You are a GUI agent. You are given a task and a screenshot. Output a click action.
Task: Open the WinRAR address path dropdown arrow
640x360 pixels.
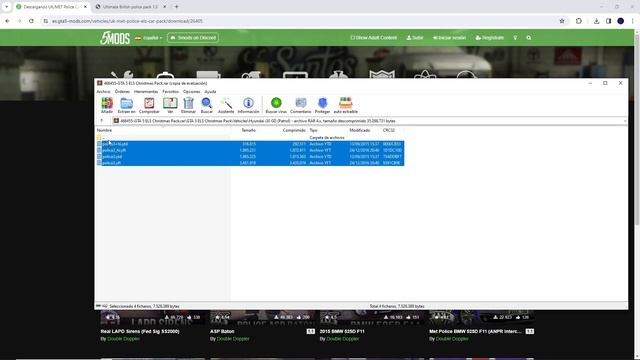[x=624, y=121]
